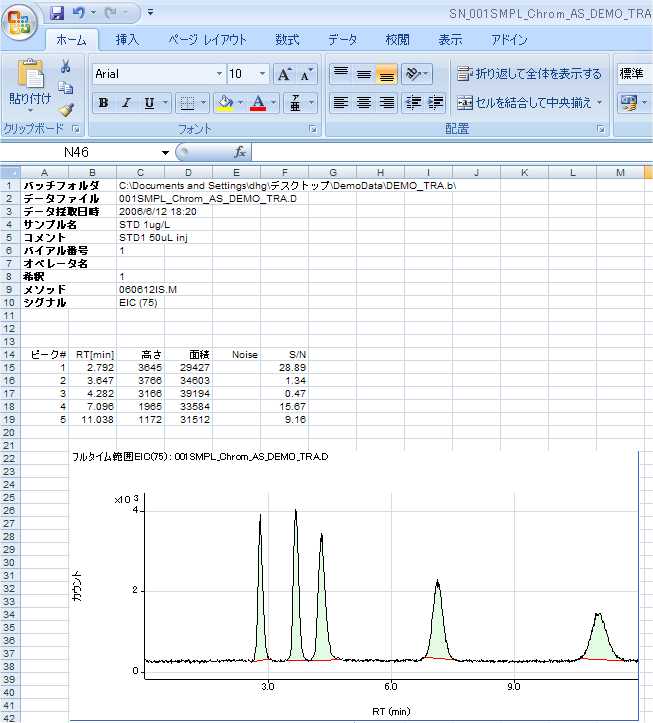The image size is (653, 723).
Task: Decrease cell indent
Action: (x=413, y=103)
